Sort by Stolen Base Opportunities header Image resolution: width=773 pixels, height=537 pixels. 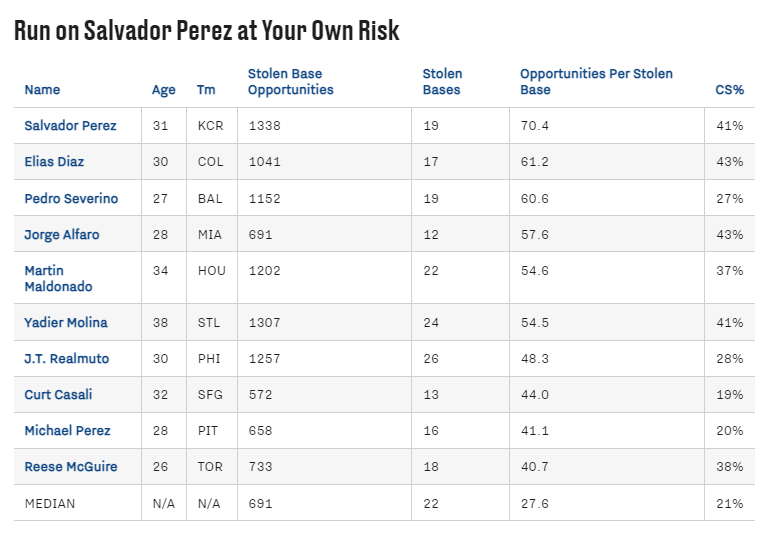[290, 82]
